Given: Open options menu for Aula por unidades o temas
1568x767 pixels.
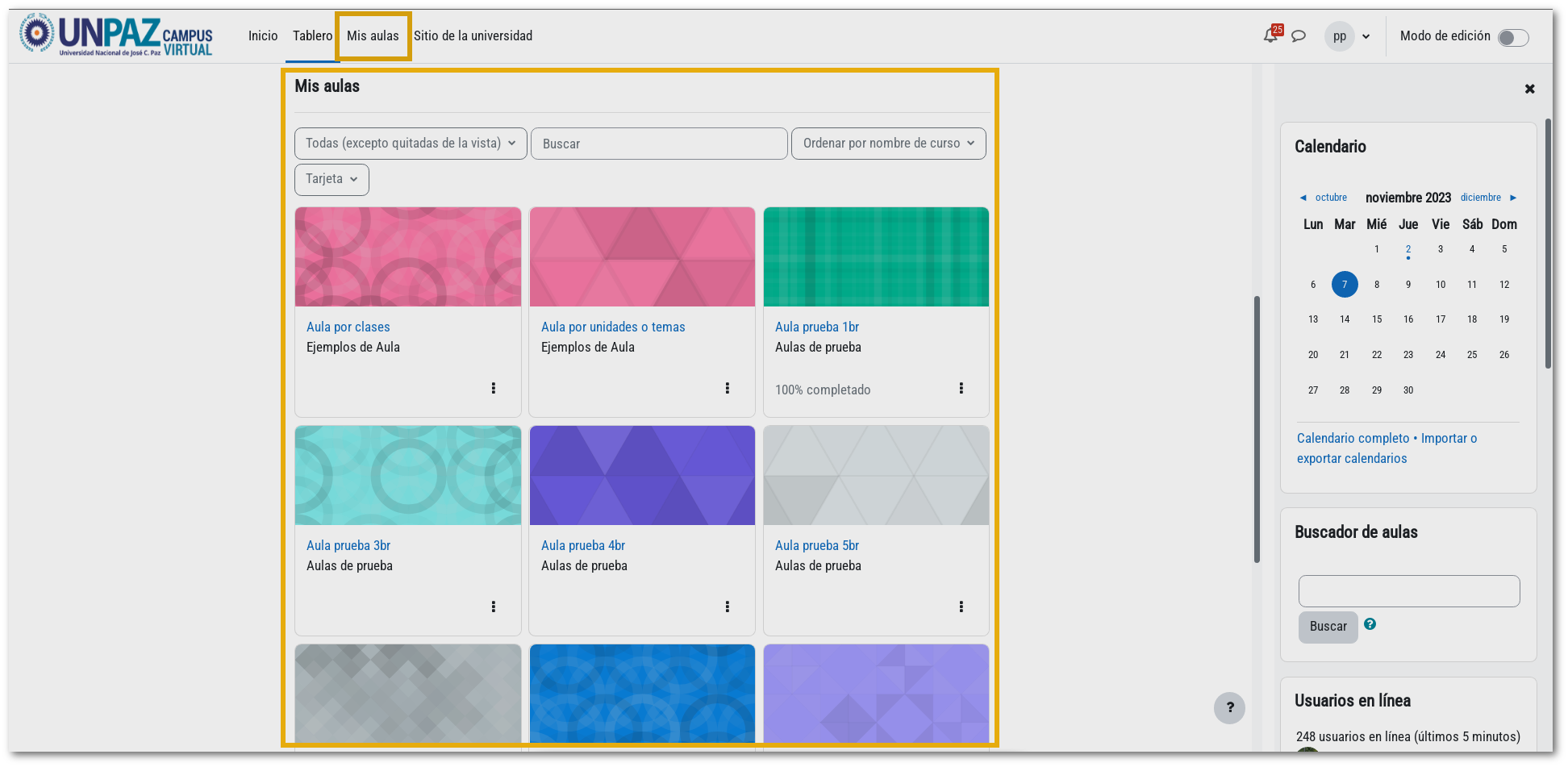Looking at the screenshot, I should [728, 388].
